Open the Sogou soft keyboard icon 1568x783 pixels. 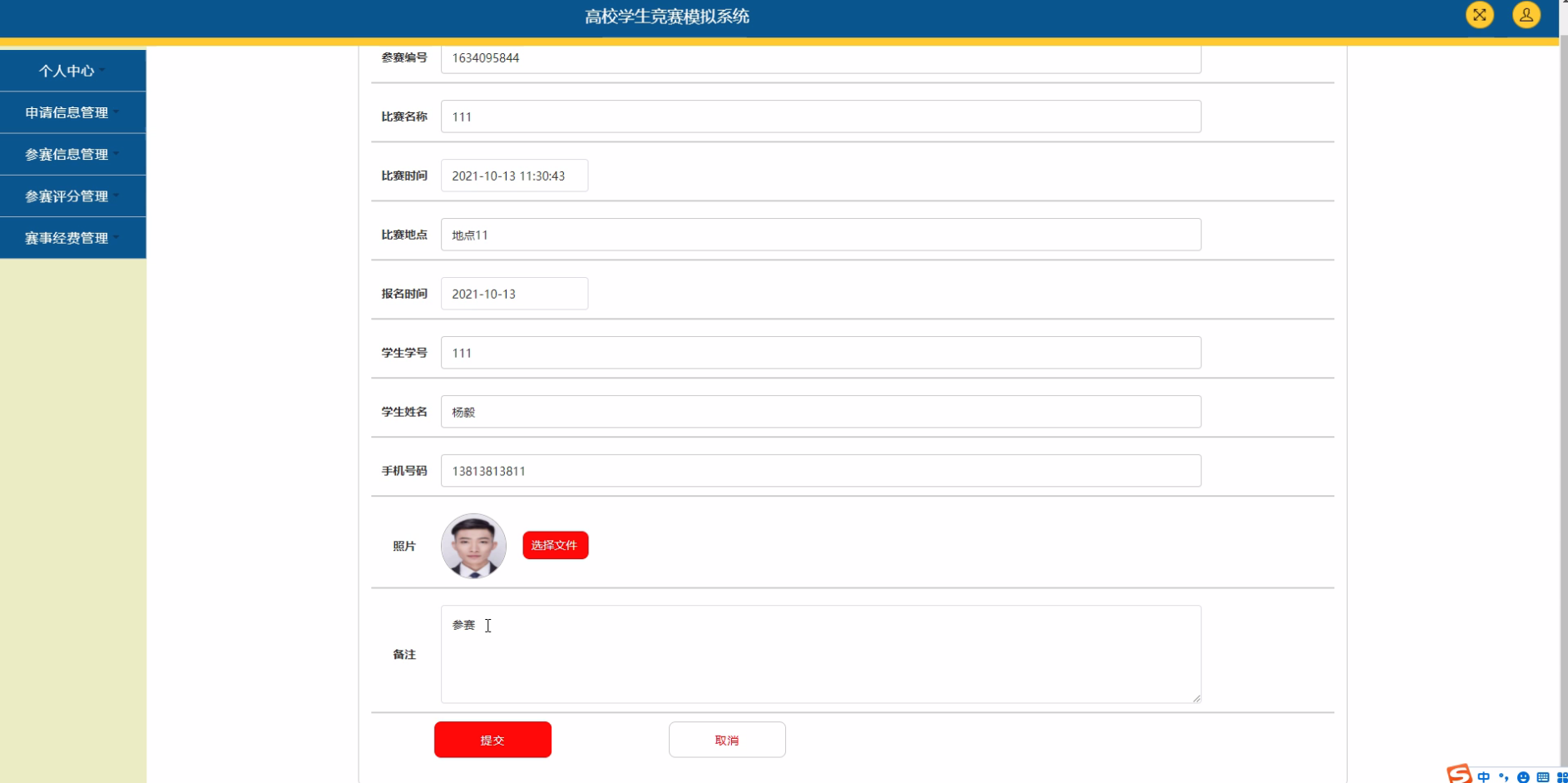pos(1543,777)
